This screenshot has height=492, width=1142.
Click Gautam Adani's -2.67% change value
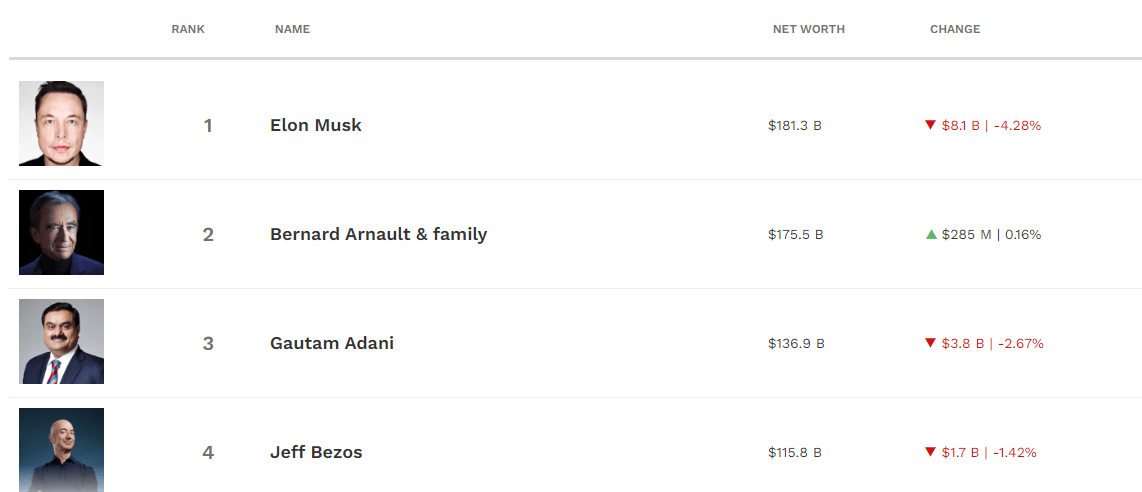[x=1020, y=344]
